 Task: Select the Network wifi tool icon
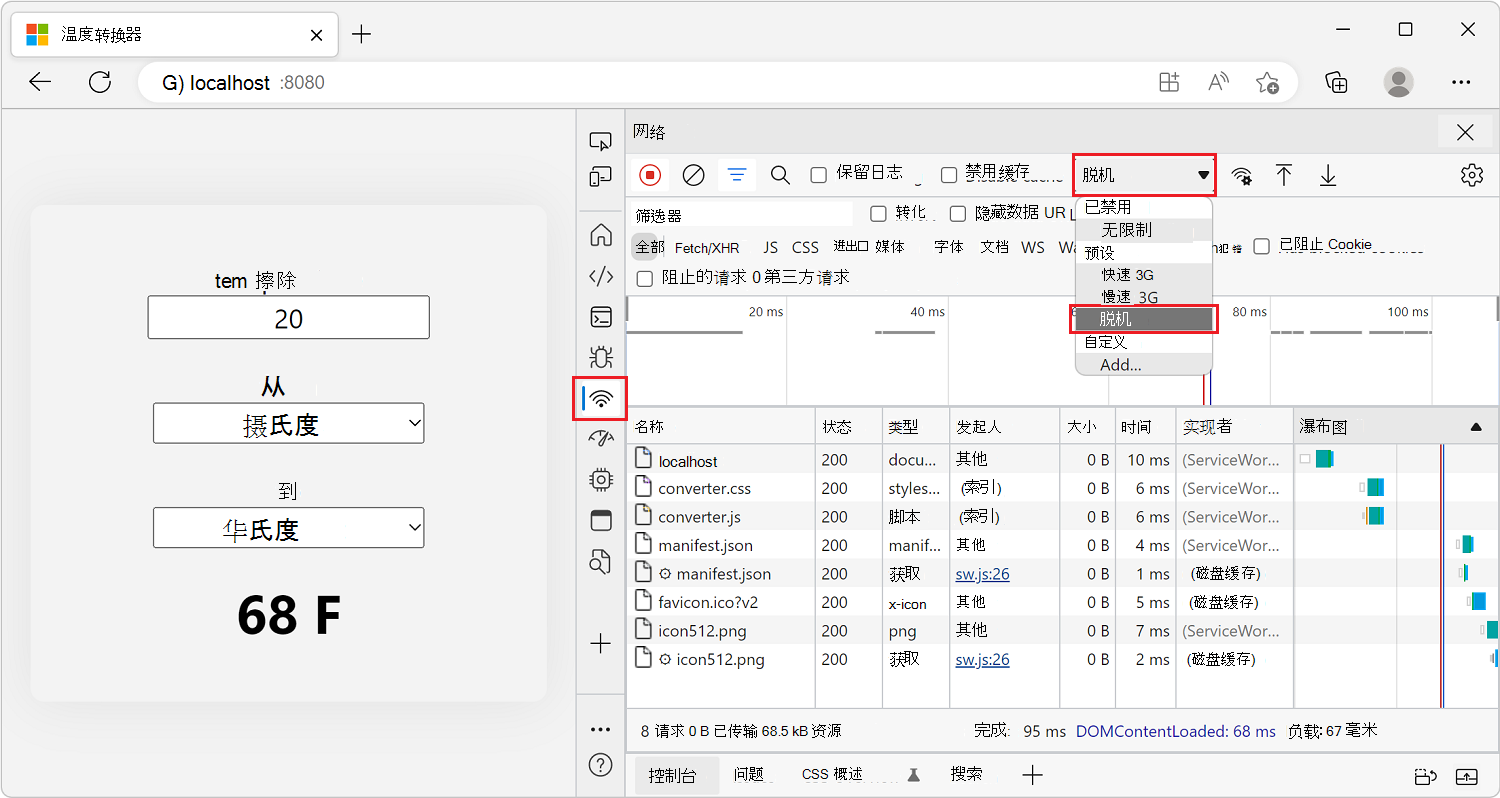tap(600, 399)
